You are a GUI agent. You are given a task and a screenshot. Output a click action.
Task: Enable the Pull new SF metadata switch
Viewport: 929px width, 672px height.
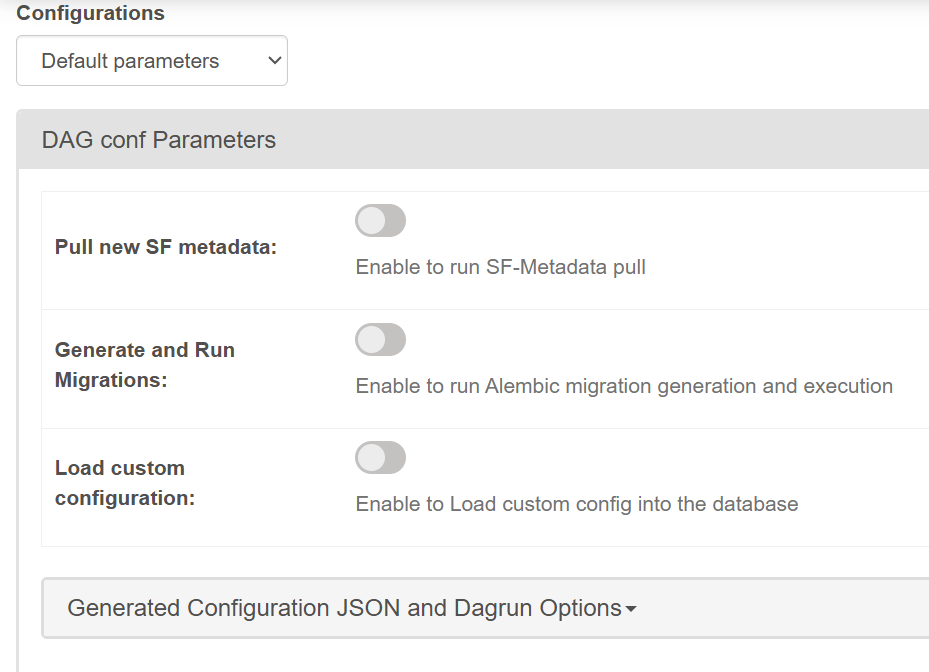(x=380, y=221)
